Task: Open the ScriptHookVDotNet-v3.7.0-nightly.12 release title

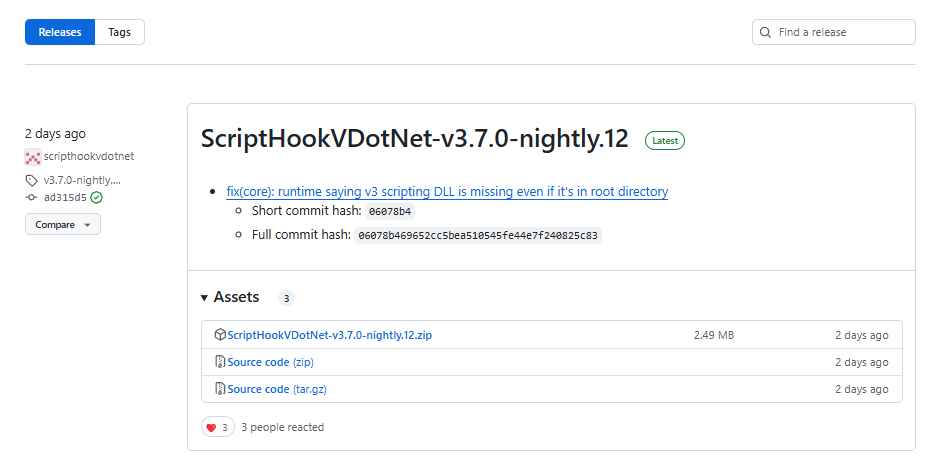Action: coord(415,139)
